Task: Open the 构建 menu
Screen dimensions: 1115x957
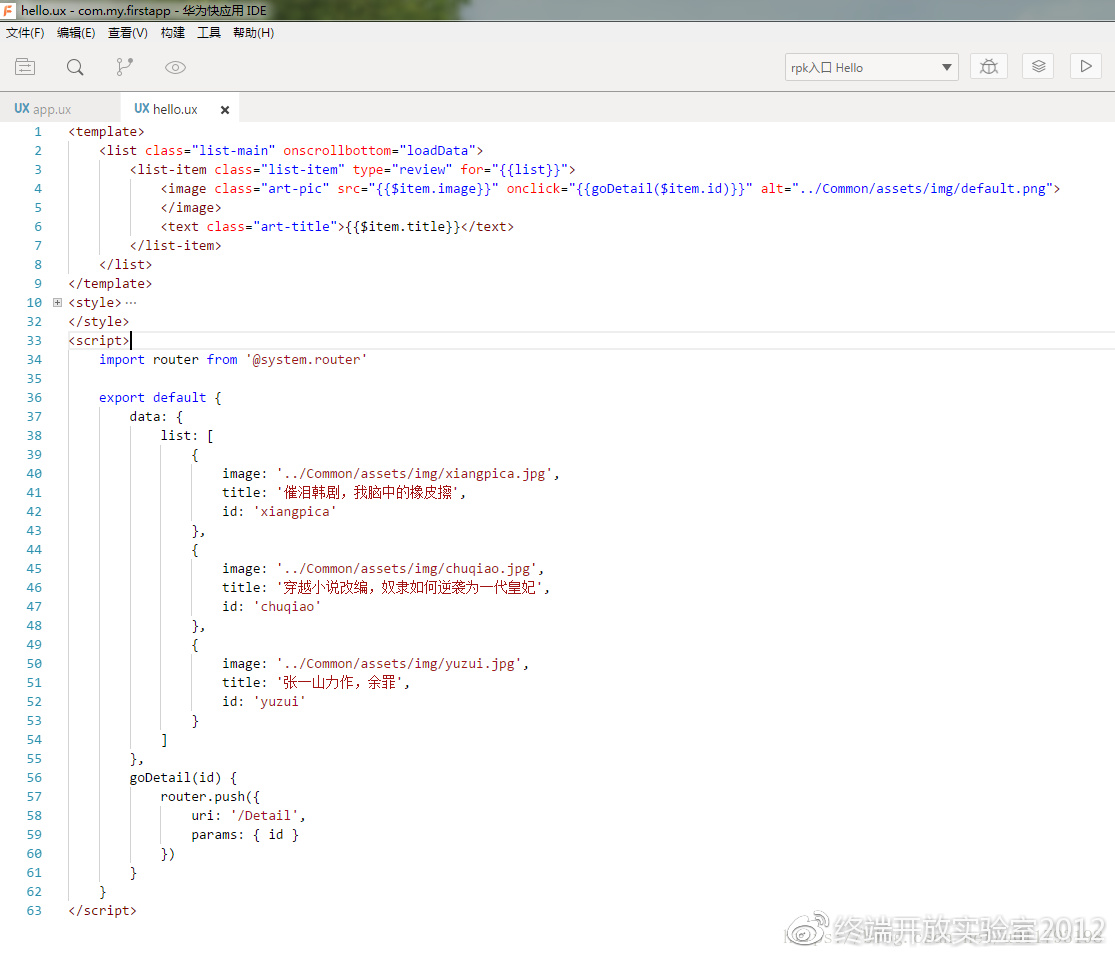Action: click(173, 33)
